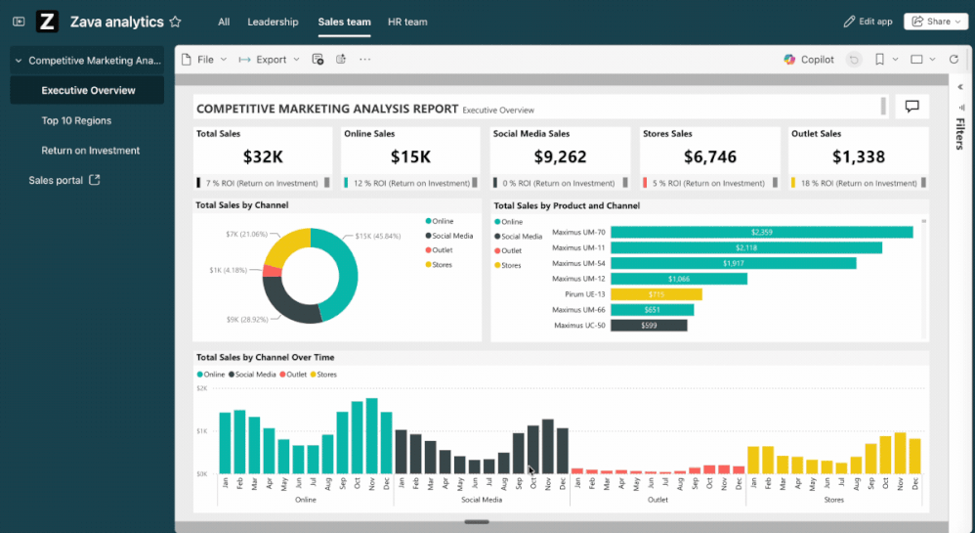975x533 pixels.
Task: Open the more options ellipsis in toolbar
Action: (x=365, y=60)
